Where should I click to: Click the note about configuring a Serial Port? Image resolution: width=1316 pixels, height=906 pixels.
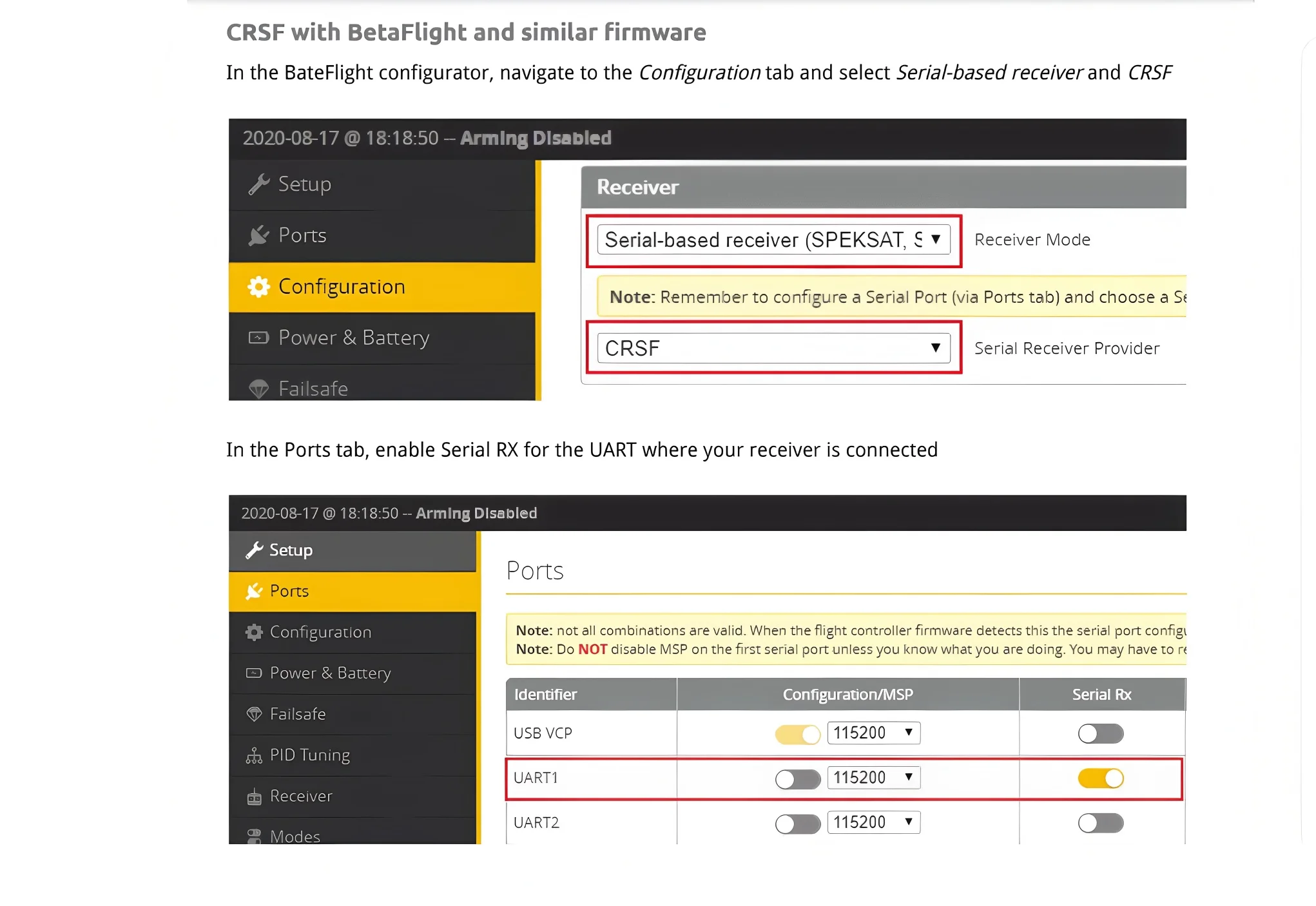tap(892, 296)
